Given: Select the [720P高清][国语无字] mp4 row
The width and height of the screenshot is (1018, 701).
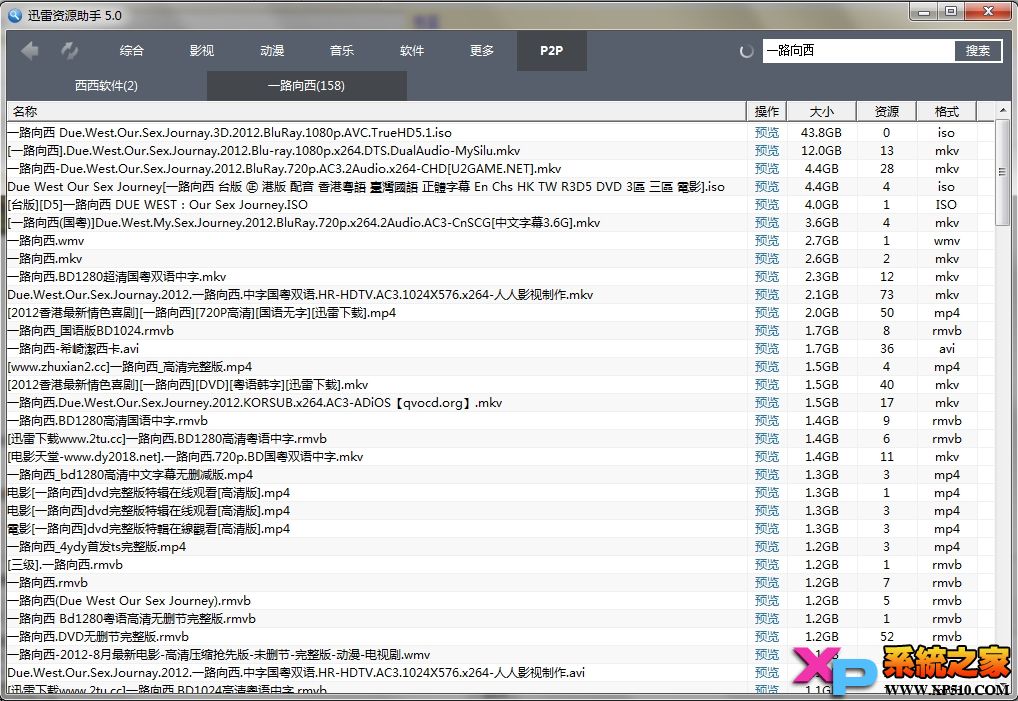Looking at the screenshot, I should tap(500, 313).
